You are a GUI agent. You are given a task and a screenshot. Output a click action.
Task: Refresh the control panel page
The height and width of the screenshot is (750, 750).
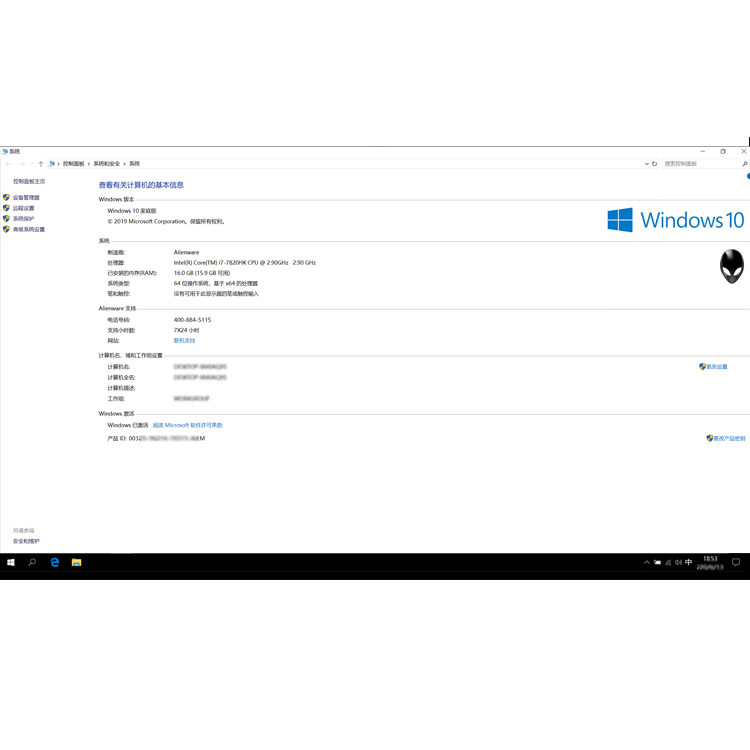[x=654, y=164]
